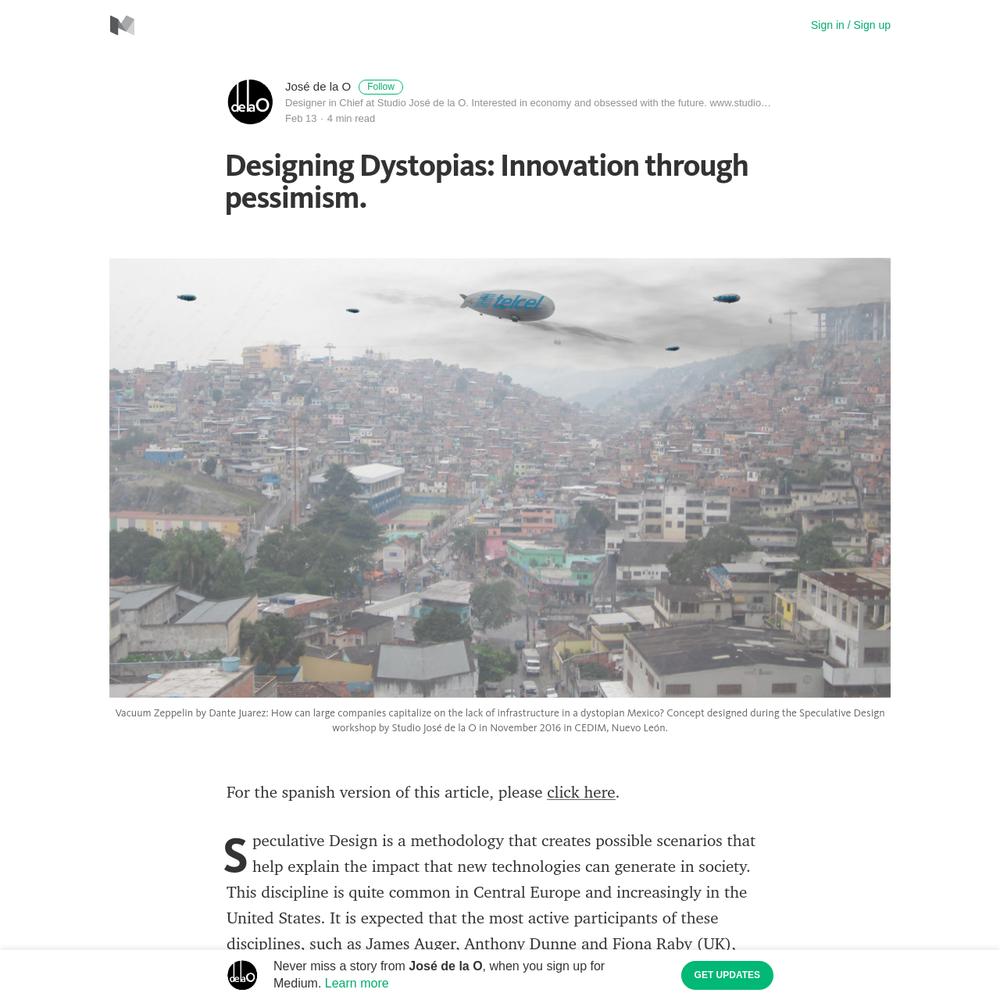1000x1000 pixels.
Task: Click the drop cap letter S
Action: click(x=235, y=855)
